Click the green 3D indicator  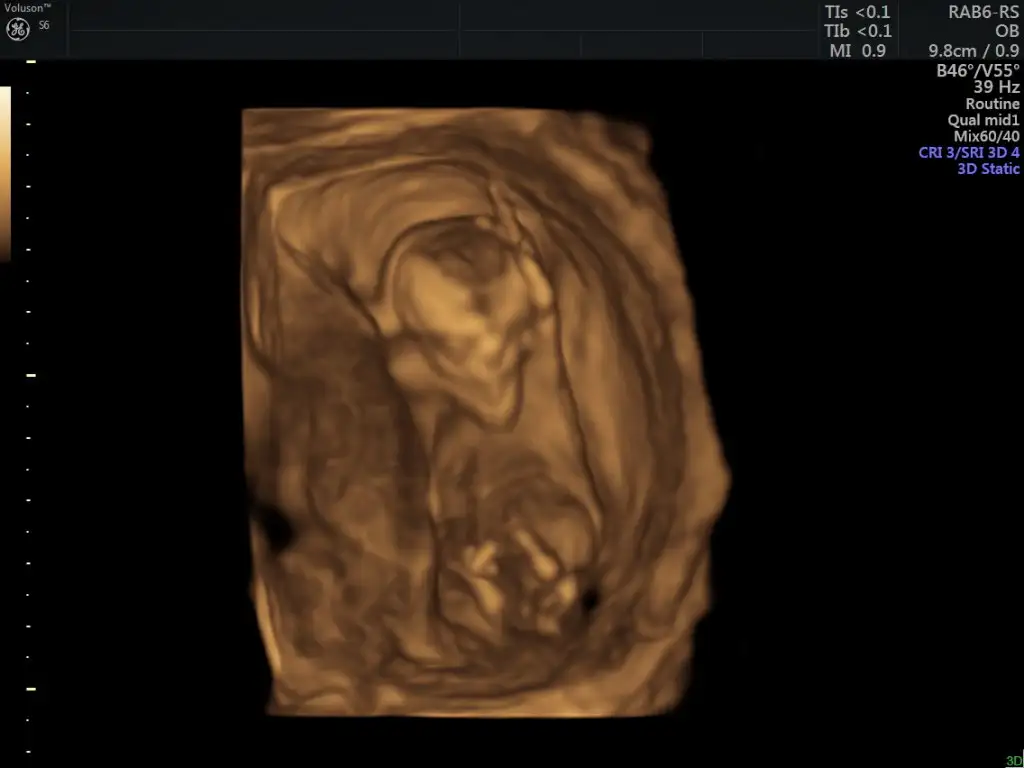tap(1013, 761)
